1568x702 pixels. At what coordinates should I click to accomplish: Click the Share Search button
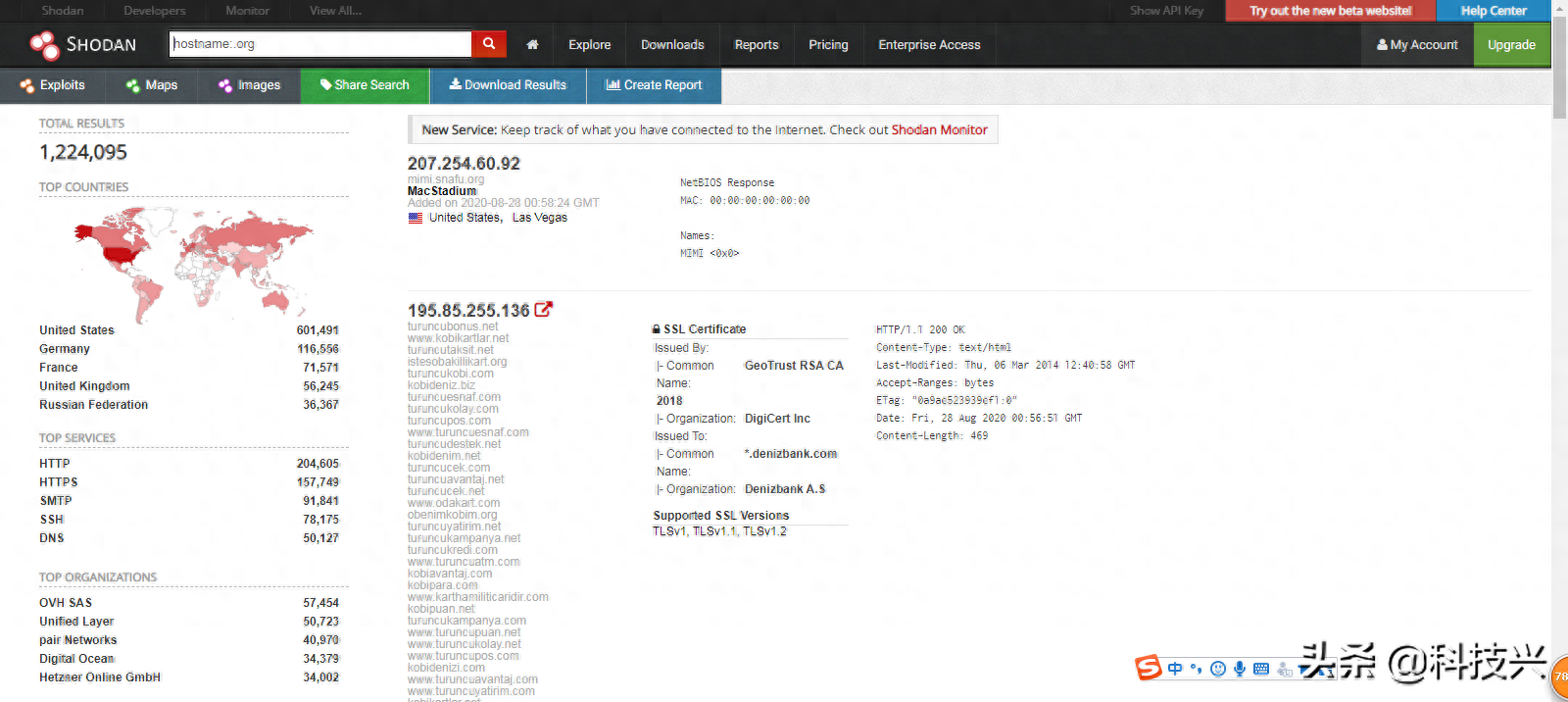(x=365, y=85)
